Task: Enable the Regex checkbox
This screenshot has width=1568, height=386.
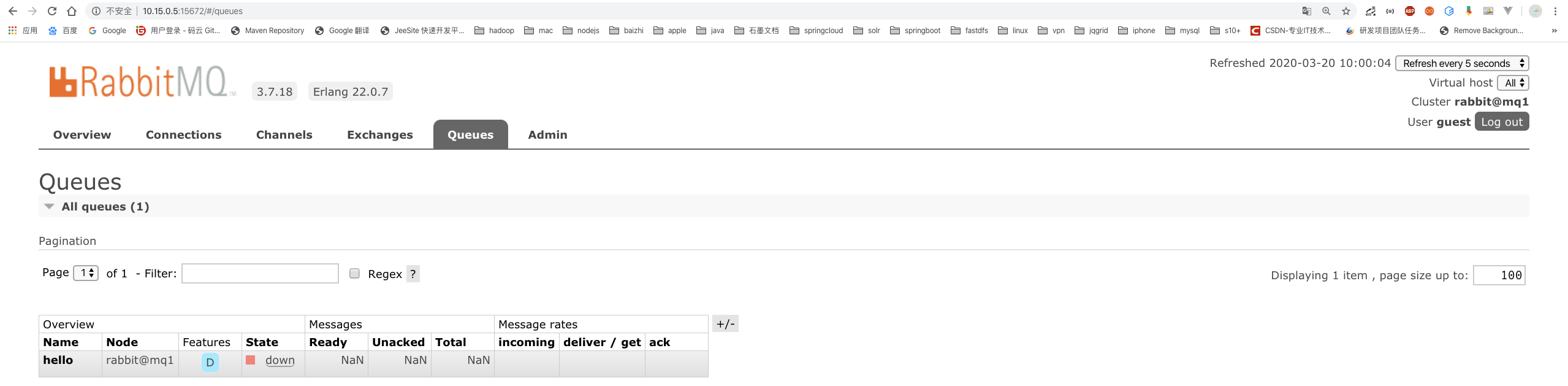Action: tap(354, 274)
